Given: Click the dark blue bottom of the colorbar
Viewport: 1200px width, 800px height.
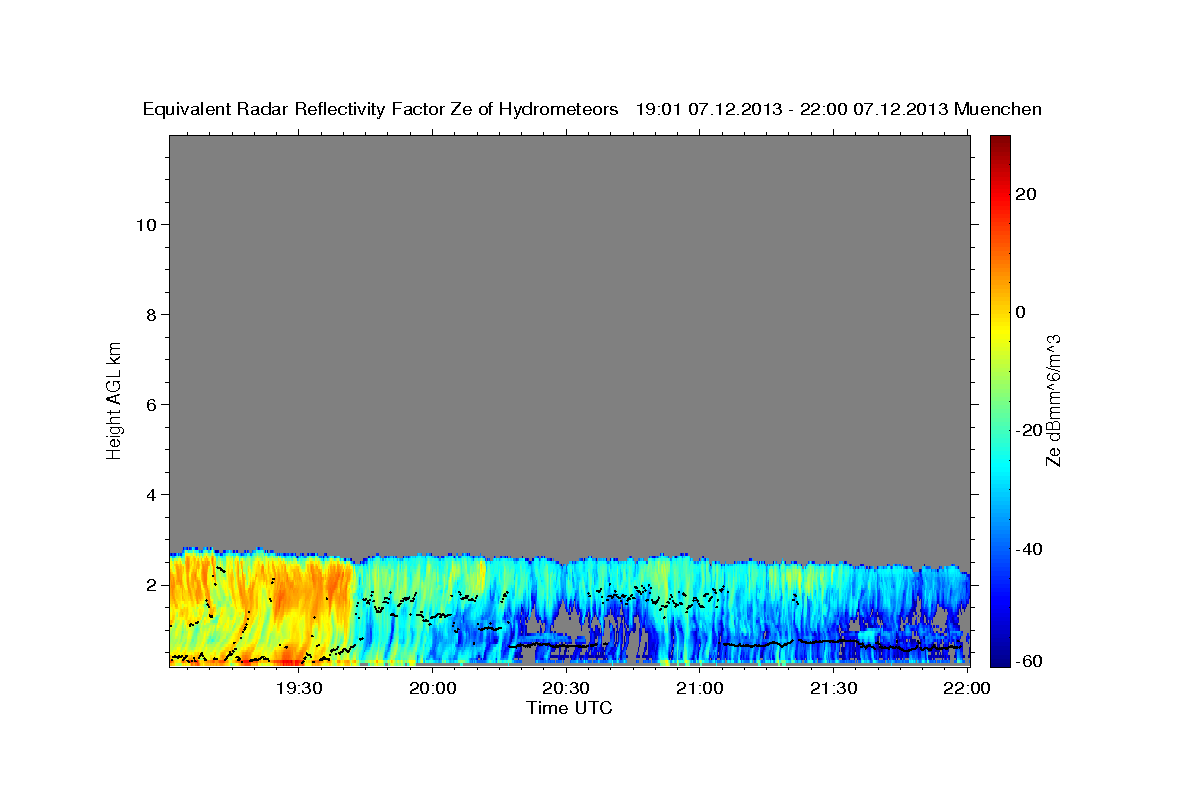Looking at the screenshot, I should coord(1000,658).
